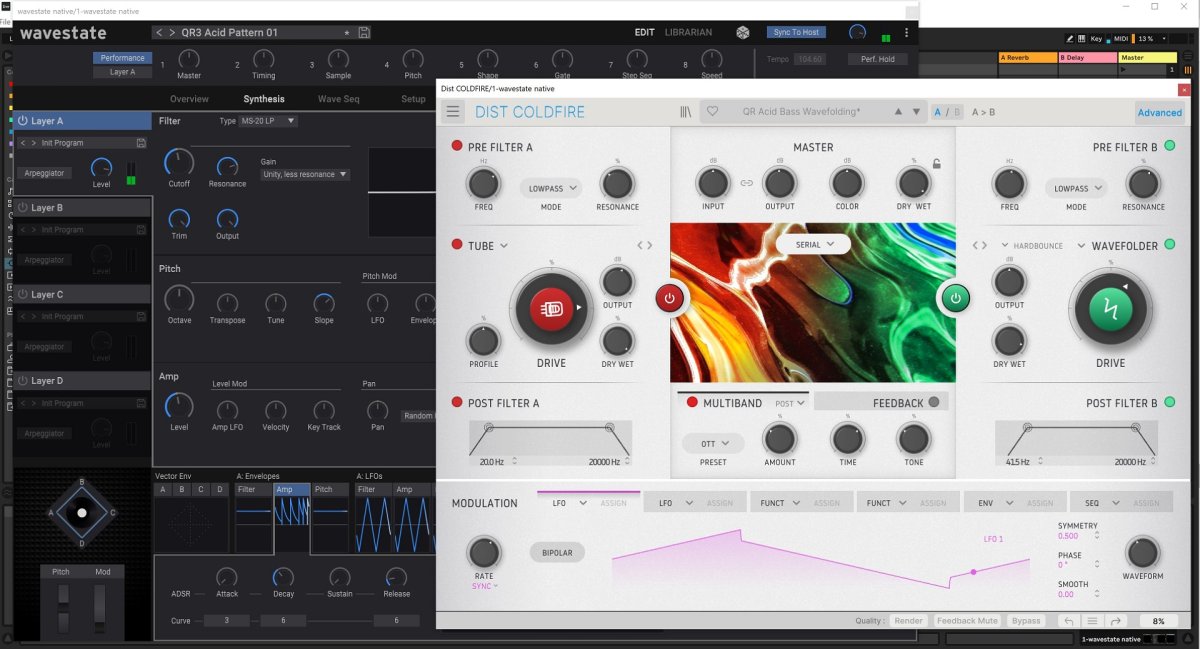This screenshot has height=649, width=1200.
Task: Click the A > B copy button
Action: [983, 112]
